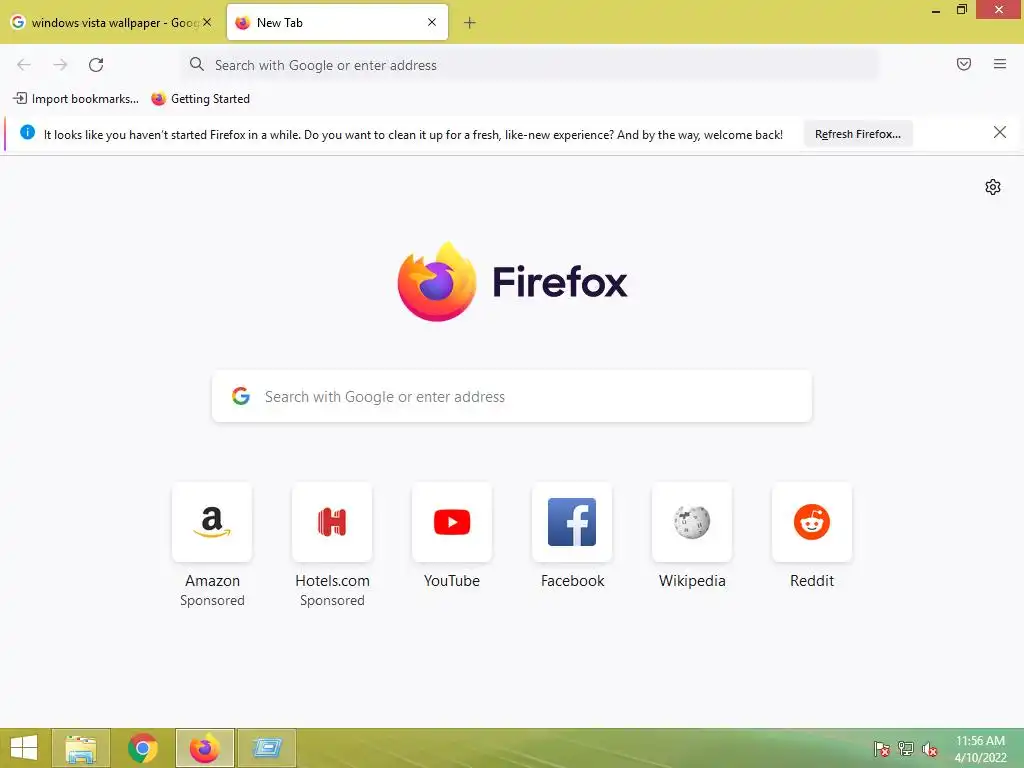Focus the address bar search field
The width and height of the screenshot is (1024, 768).
point(530,65)
